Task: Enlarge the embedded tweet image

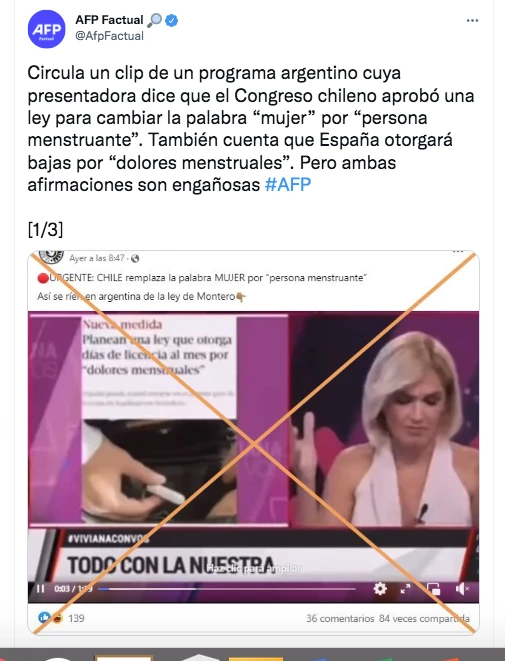Action: click(253, 442)
